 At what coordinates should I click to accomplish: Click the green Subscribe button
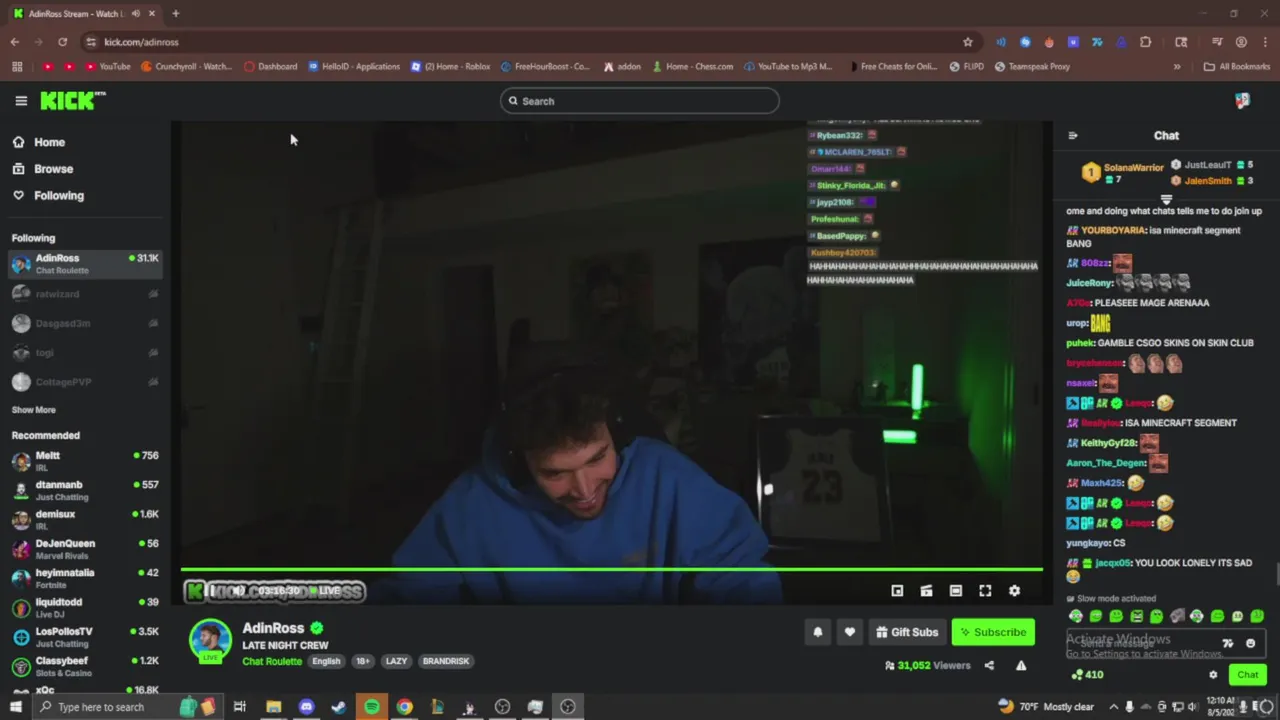[993, 632]
